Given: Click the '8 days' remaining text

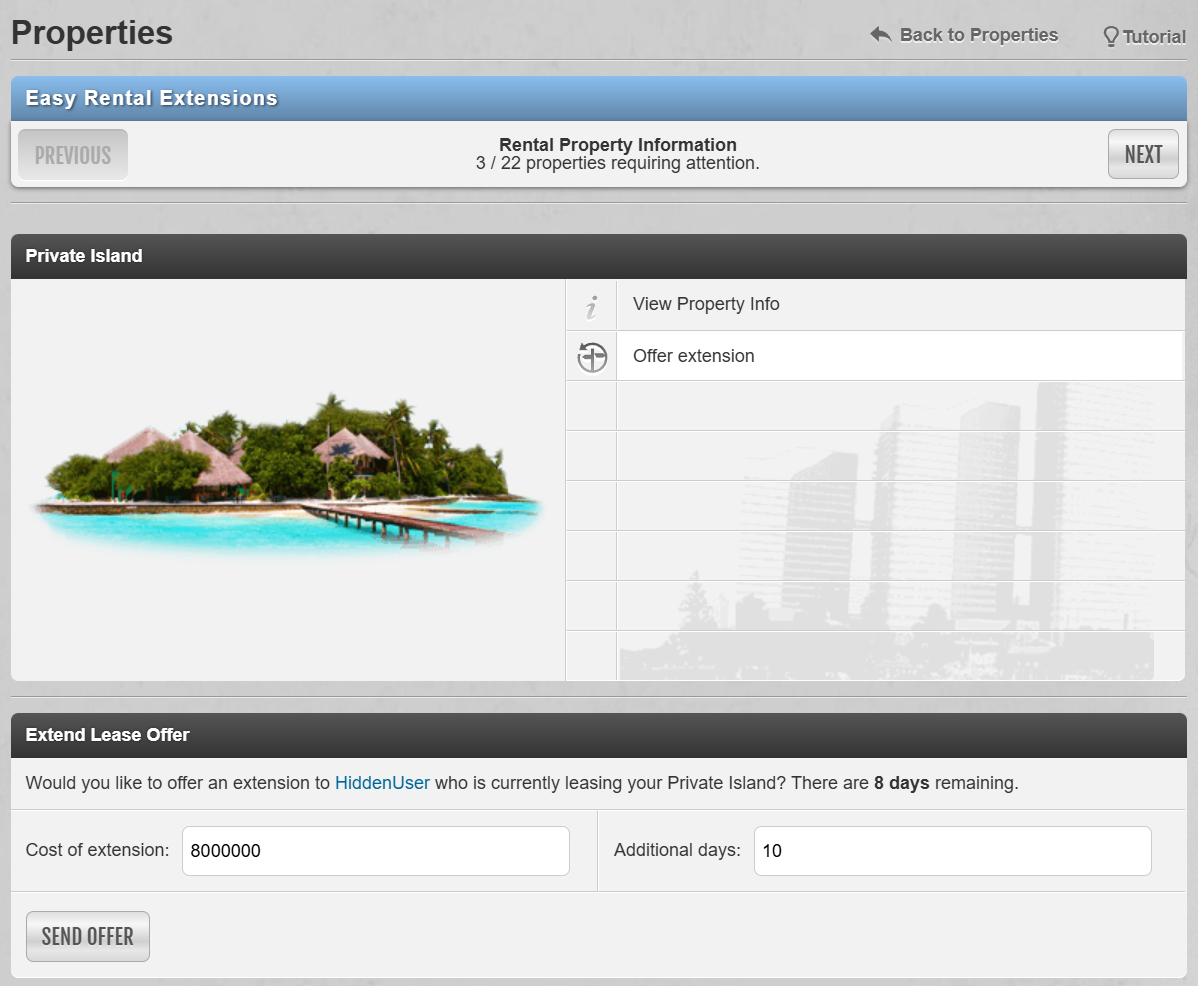Looking at the screenshot, I should point(902,783).
